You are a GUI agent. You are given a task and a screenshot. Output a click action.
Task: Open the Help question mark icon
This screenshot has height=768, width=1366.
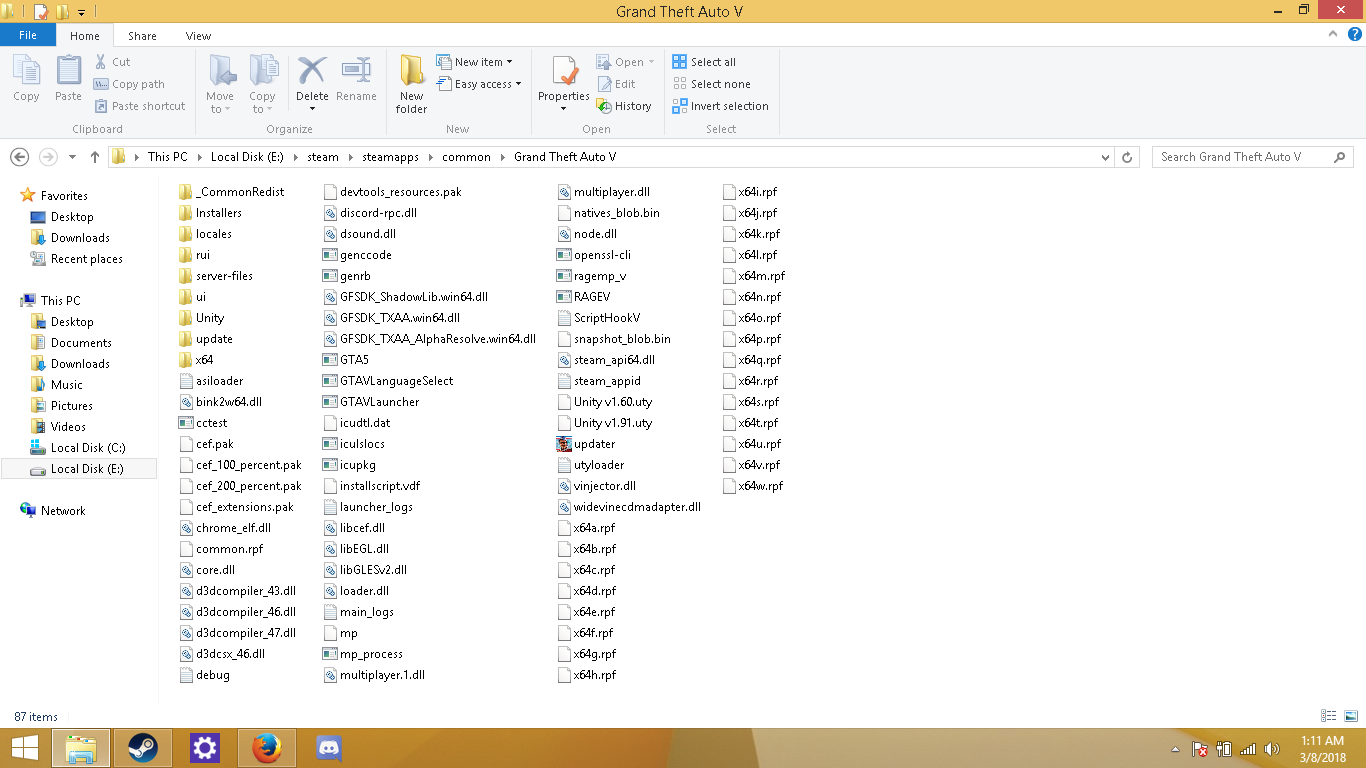[1355, 34]
